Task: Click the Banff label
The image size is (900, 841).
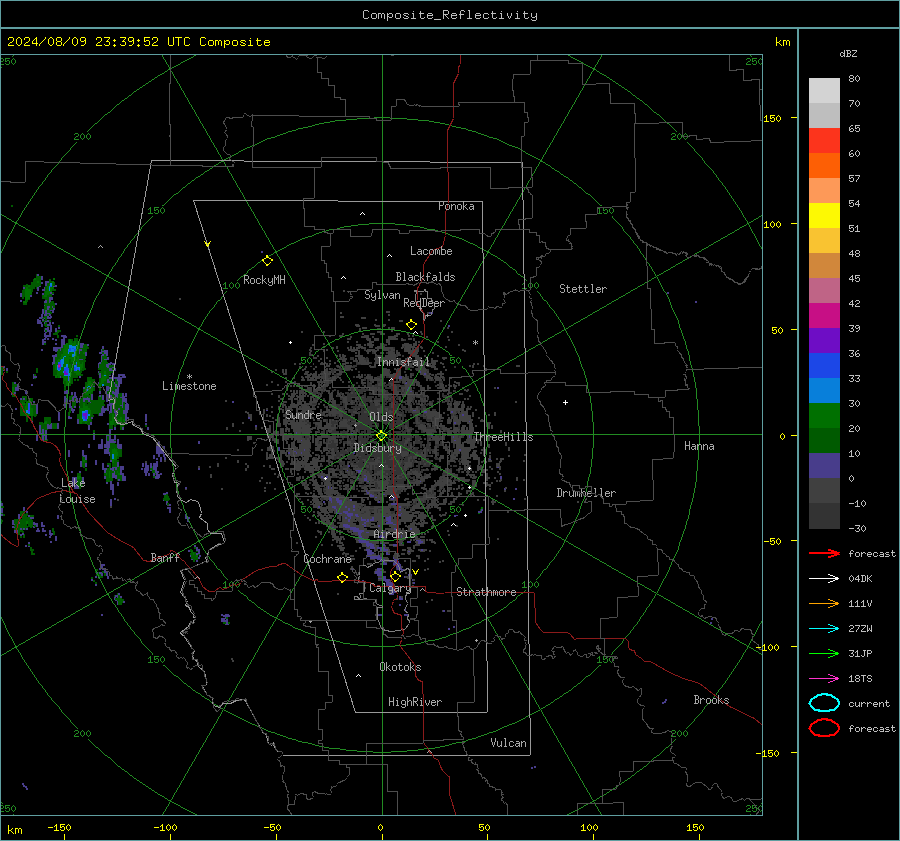Action: [165, 557]
